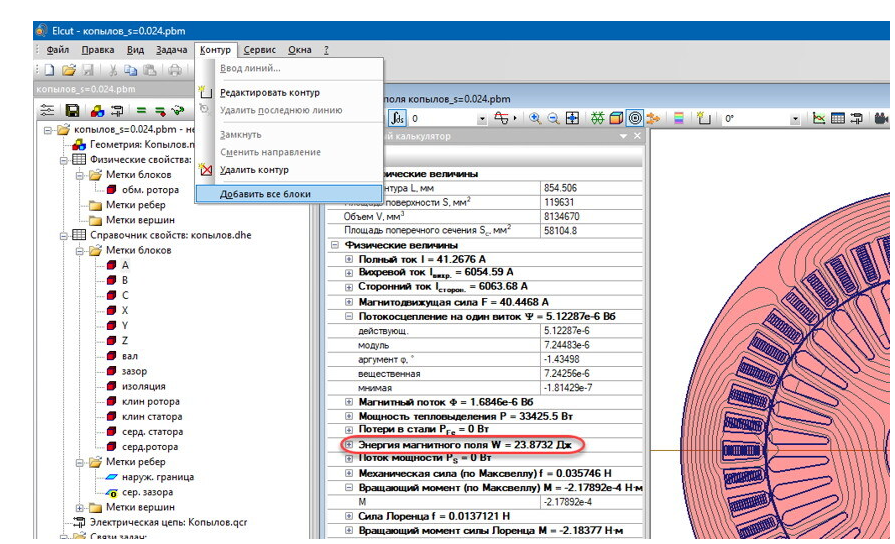Click the color map legend icon
Screen dimensions: 895x544
point(679,118)
